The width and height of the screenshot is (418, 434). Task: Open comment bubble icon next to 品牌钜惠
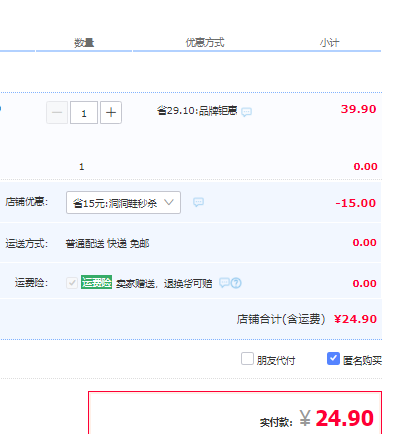[247, 112]
